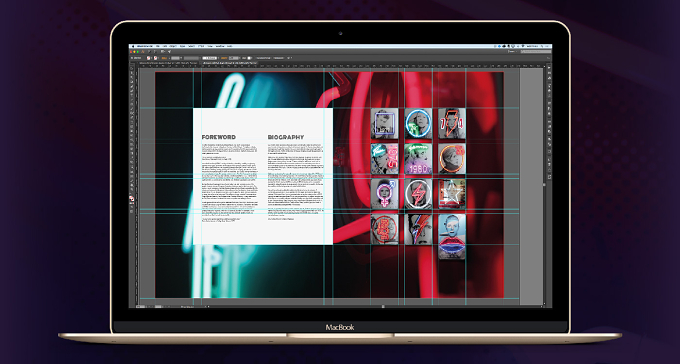This screenshot has width=680, height=364.
Task: Open the Arrange Documents icon menu
Action: (x=163, y=52)
